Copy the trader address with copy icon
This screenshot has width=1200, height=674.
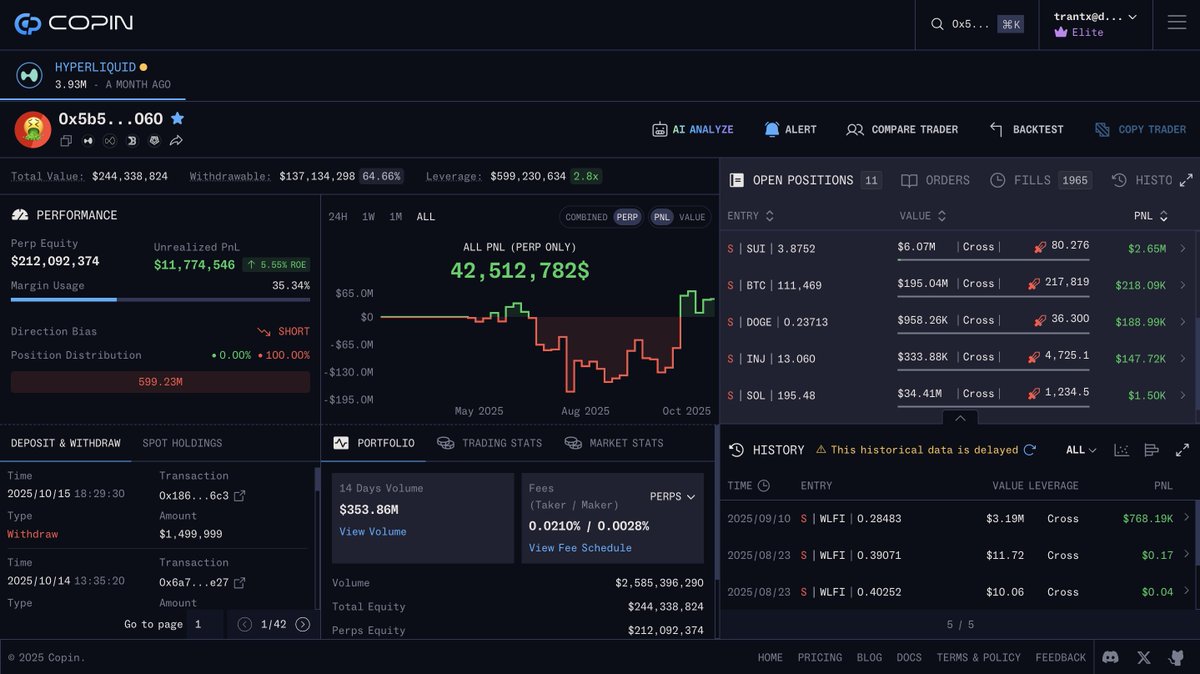pyautogui.click(x=66, y=141)
